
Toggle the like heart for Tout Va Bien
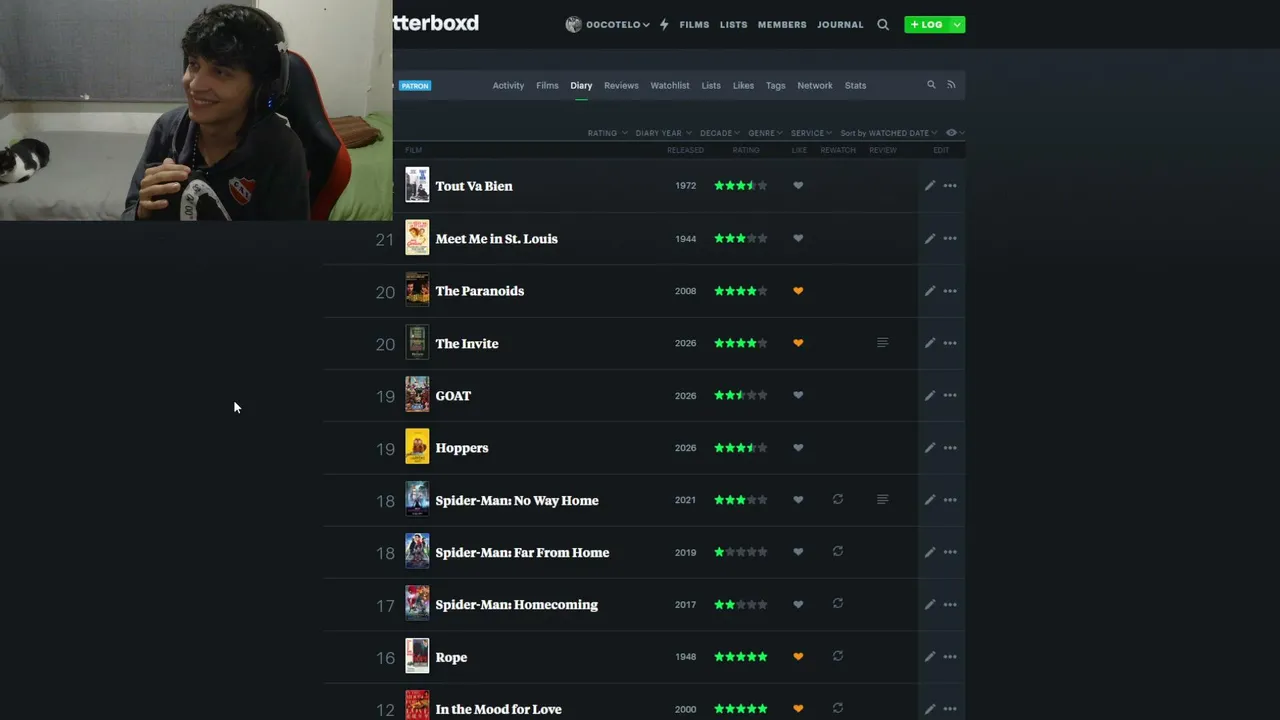click(798, 186)
